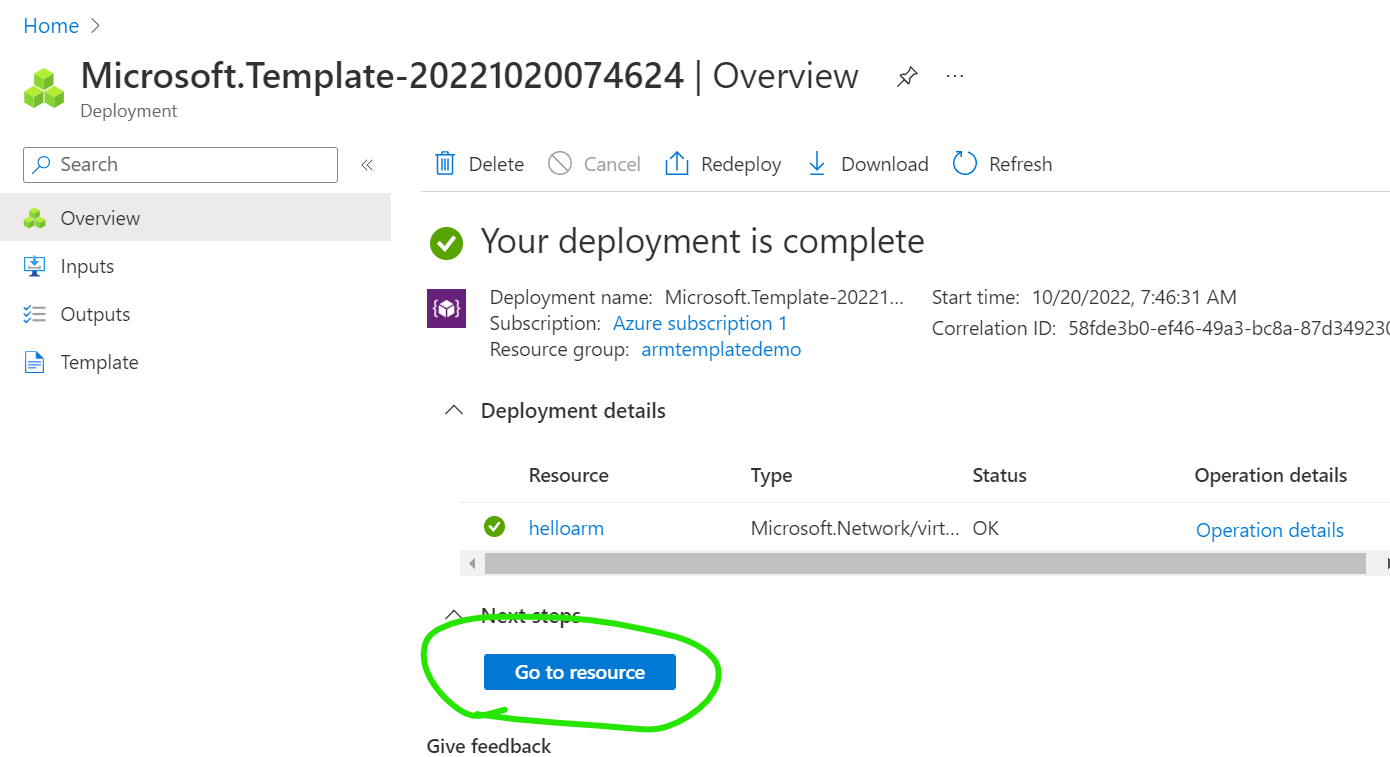
Task: Collapse the Next steps section
Action: [454, 615]
